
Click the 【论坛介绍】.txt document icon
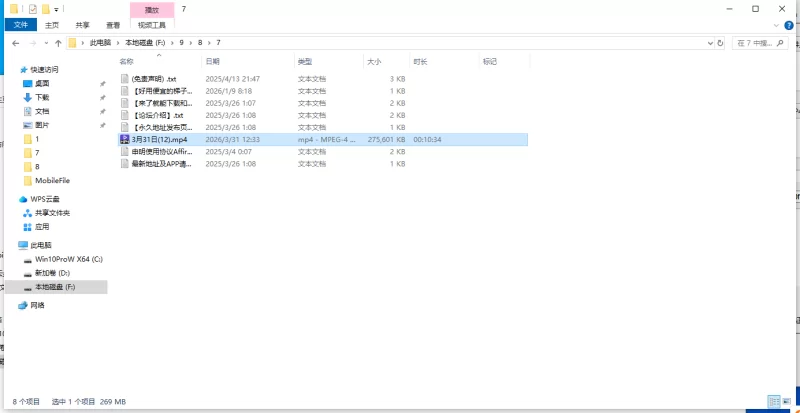point(124,115)
